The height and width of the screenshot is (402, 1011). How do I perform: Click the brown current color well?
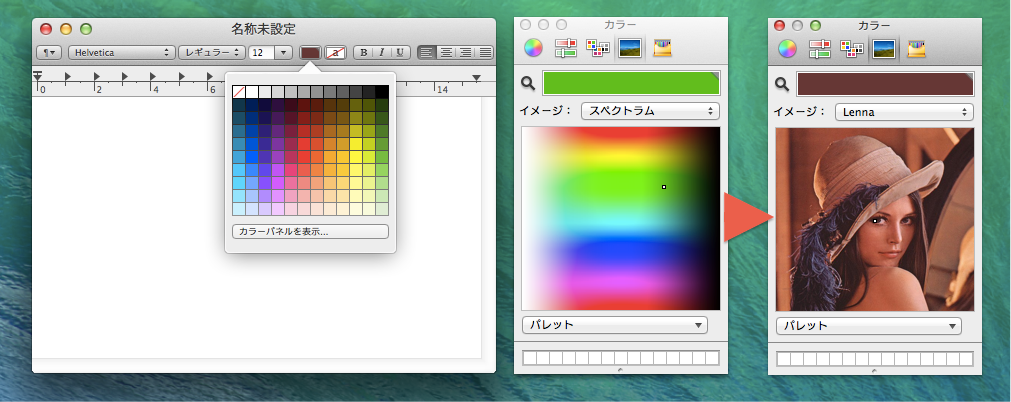point(885,84)
